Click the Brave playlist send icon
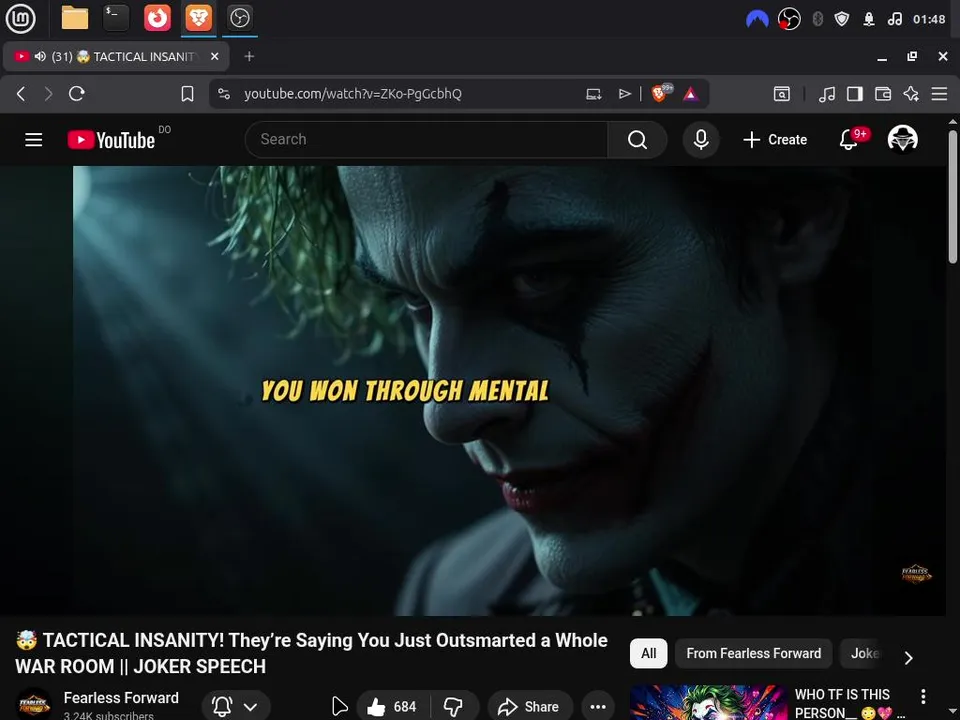Image resolution: width=960 pixels, height=720 pixels. pos(624,94)
